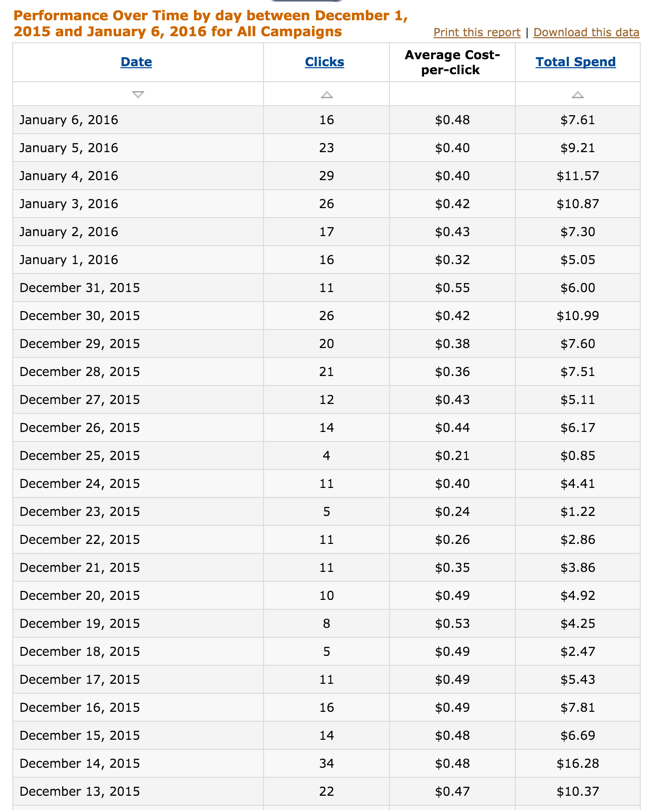Click the $11.57 total spend value

point(577,176)
